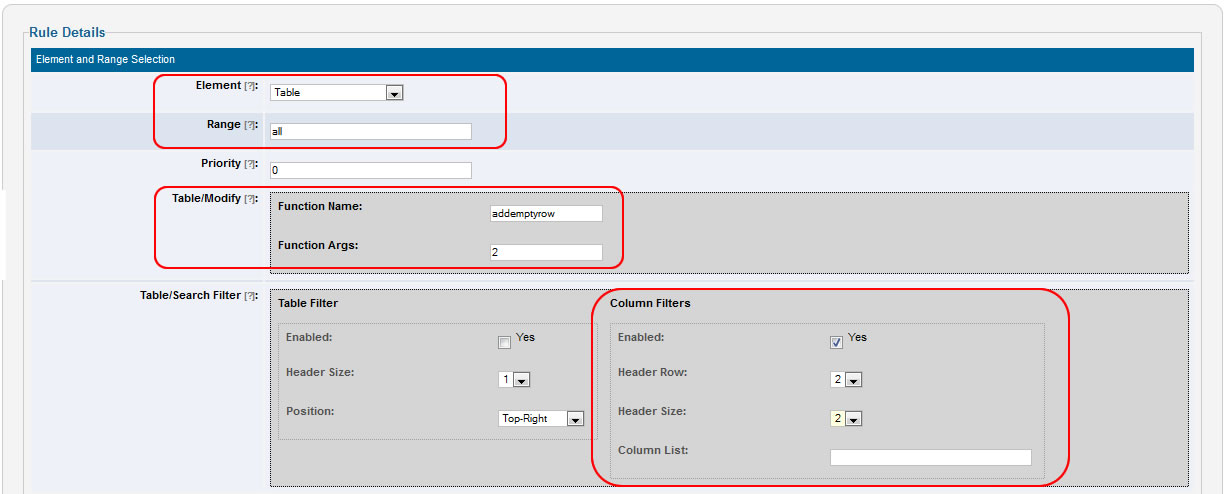Enable the Table Filter checkbox
Screen dimensions: 1226x494
tap(505, 343)
